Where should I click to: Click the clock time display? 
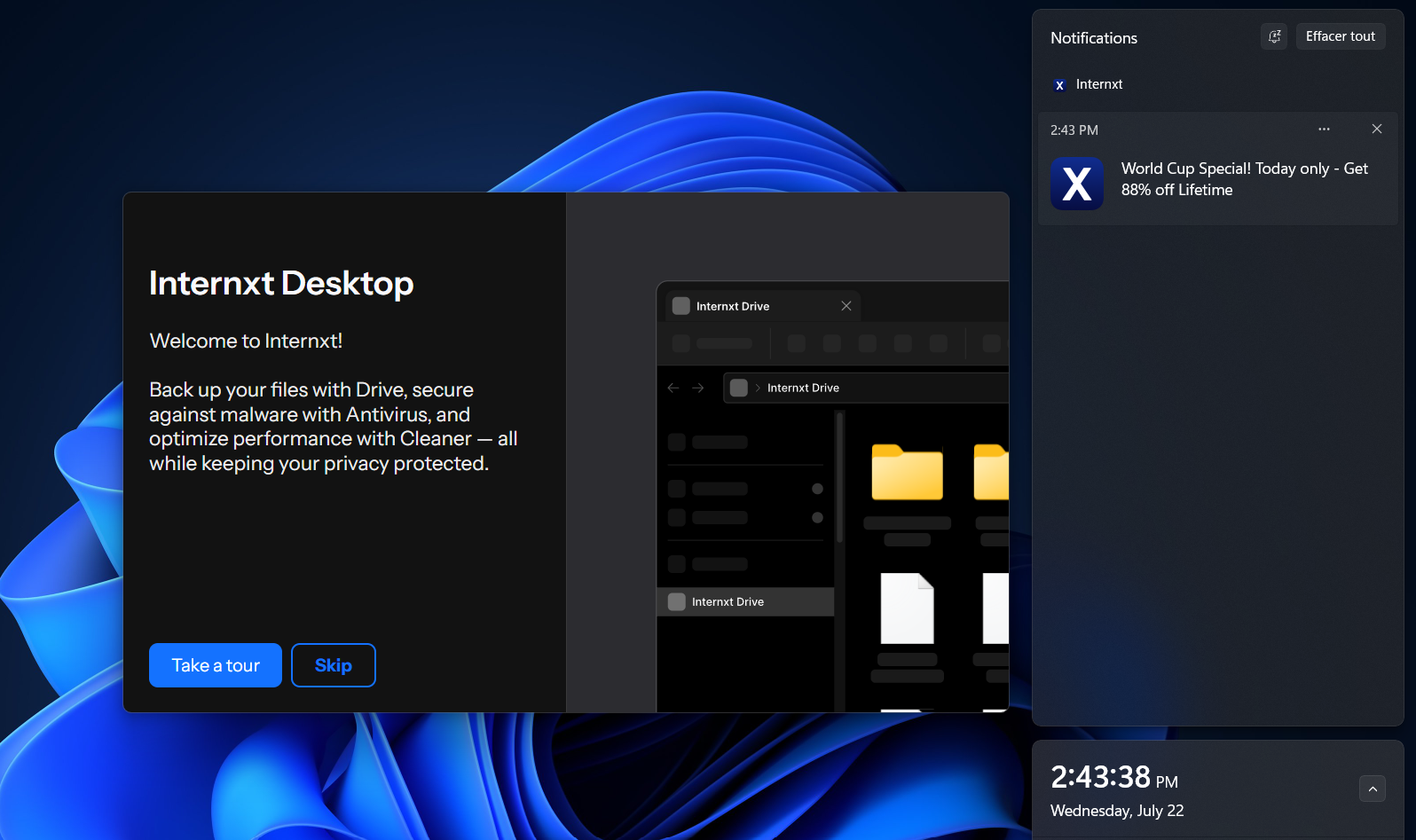tap(1114, 777)
